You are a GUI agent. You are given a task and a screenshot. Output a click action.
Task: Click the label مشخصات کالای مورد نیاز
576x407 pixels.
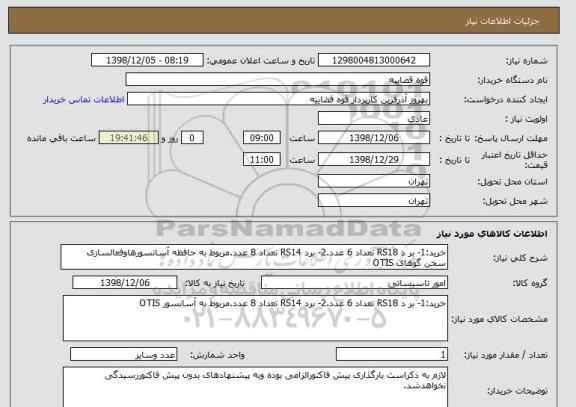tap(500, 319)
